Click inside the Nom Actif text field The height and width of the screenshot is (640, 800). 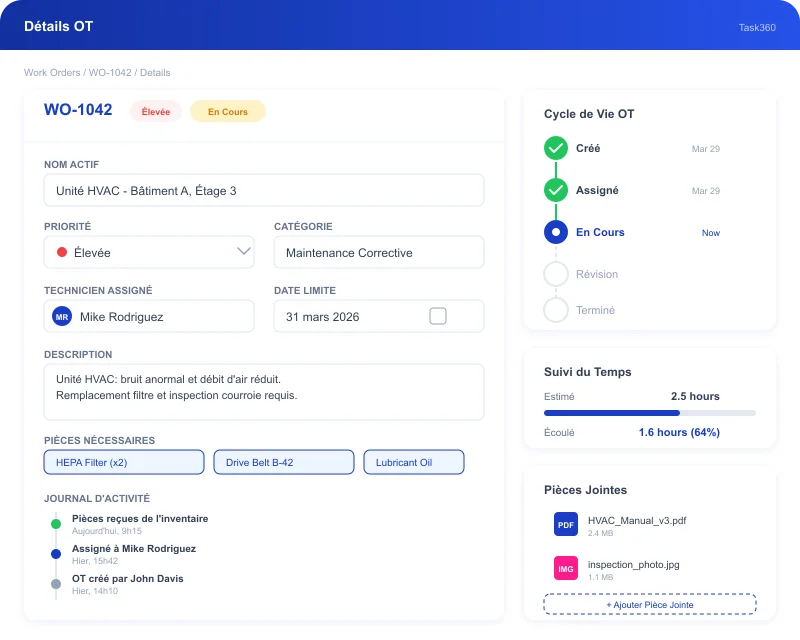click(263, 190)
